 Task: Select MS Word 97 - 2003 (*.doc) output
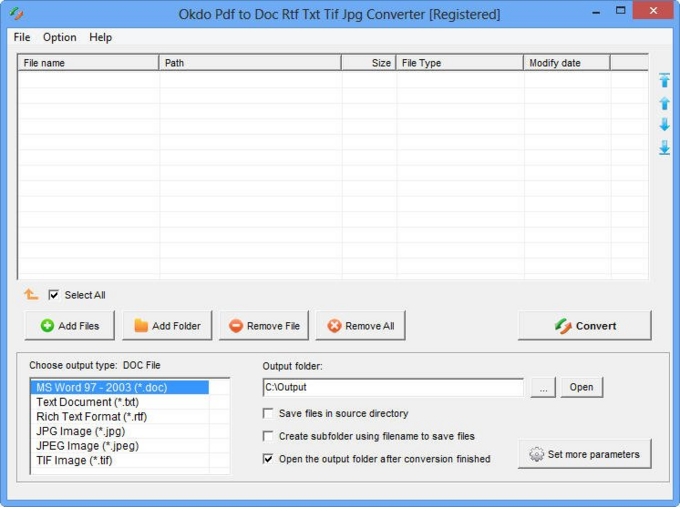(119, 387)
